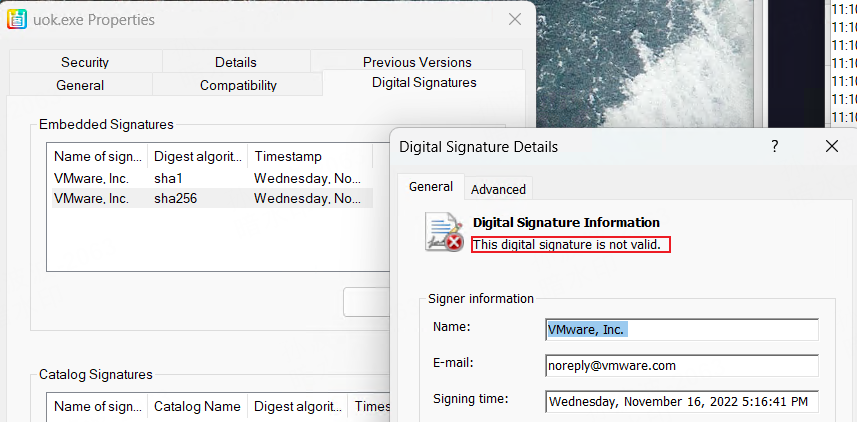The height and width of the screenshot is (422, 857).
Task: Close the Digital Signature Details dialog
Action: coord(831,147)
